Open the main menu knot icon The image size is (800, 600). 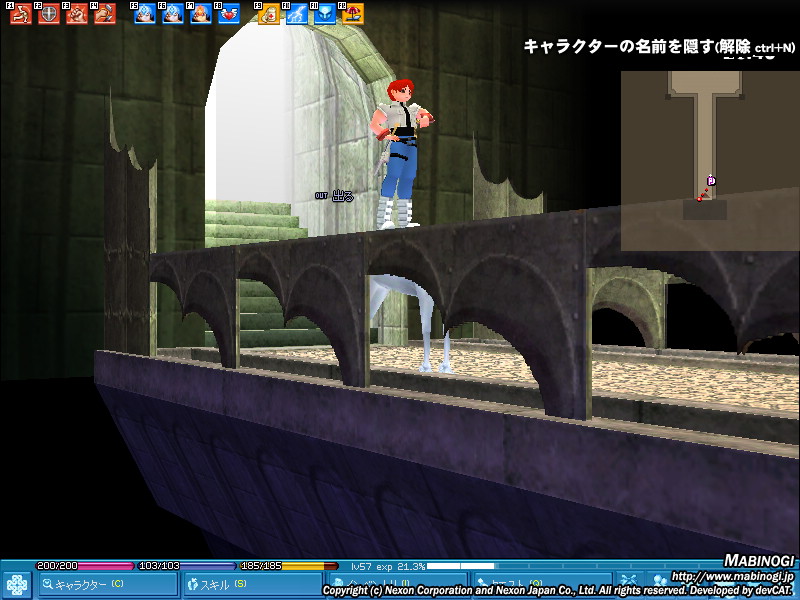(17, 585)
